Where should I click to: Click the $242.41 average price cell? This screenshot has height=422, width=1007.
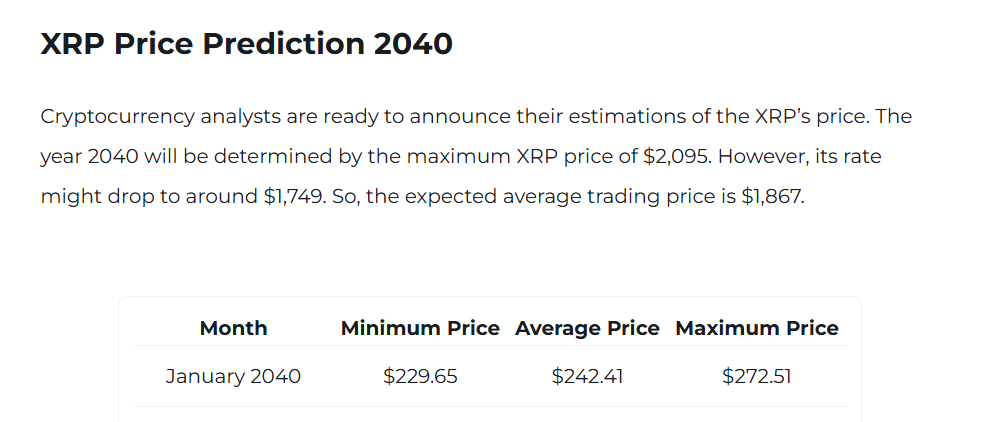(x=587, y=377)
